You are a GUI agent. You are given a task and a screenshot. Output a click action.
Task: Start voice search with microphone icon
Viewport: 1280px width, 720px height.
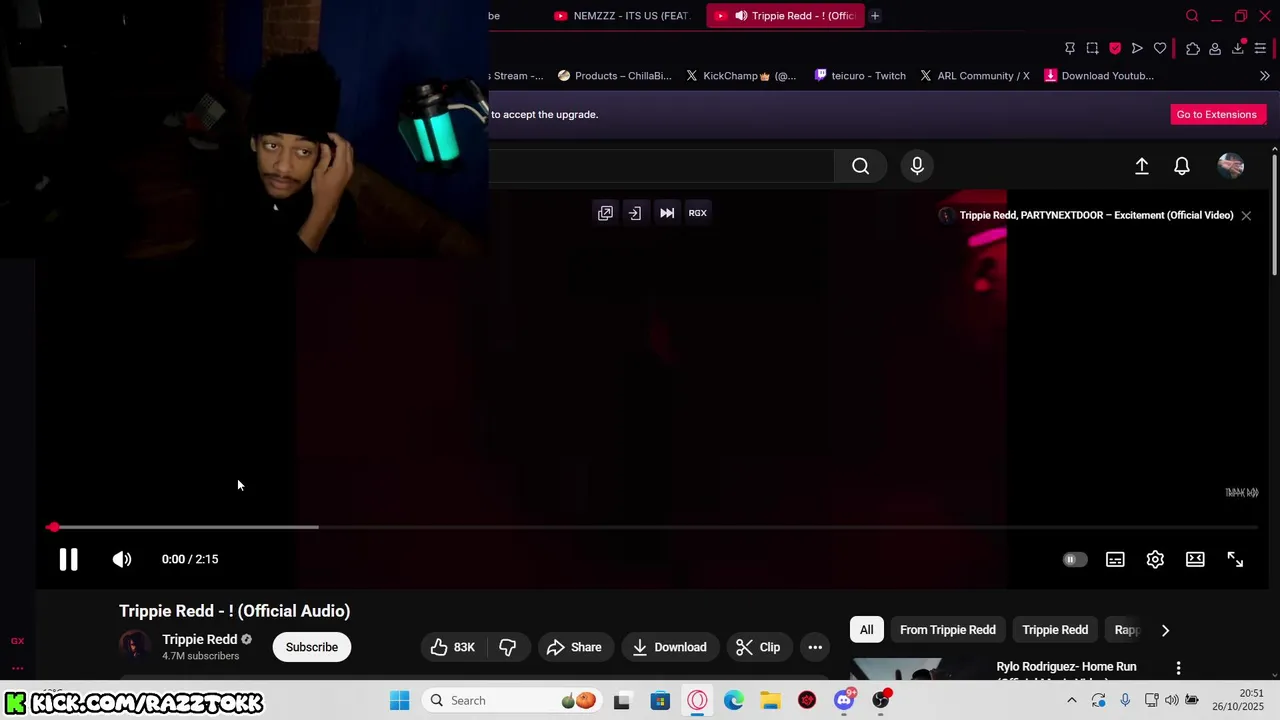[917, 166]
